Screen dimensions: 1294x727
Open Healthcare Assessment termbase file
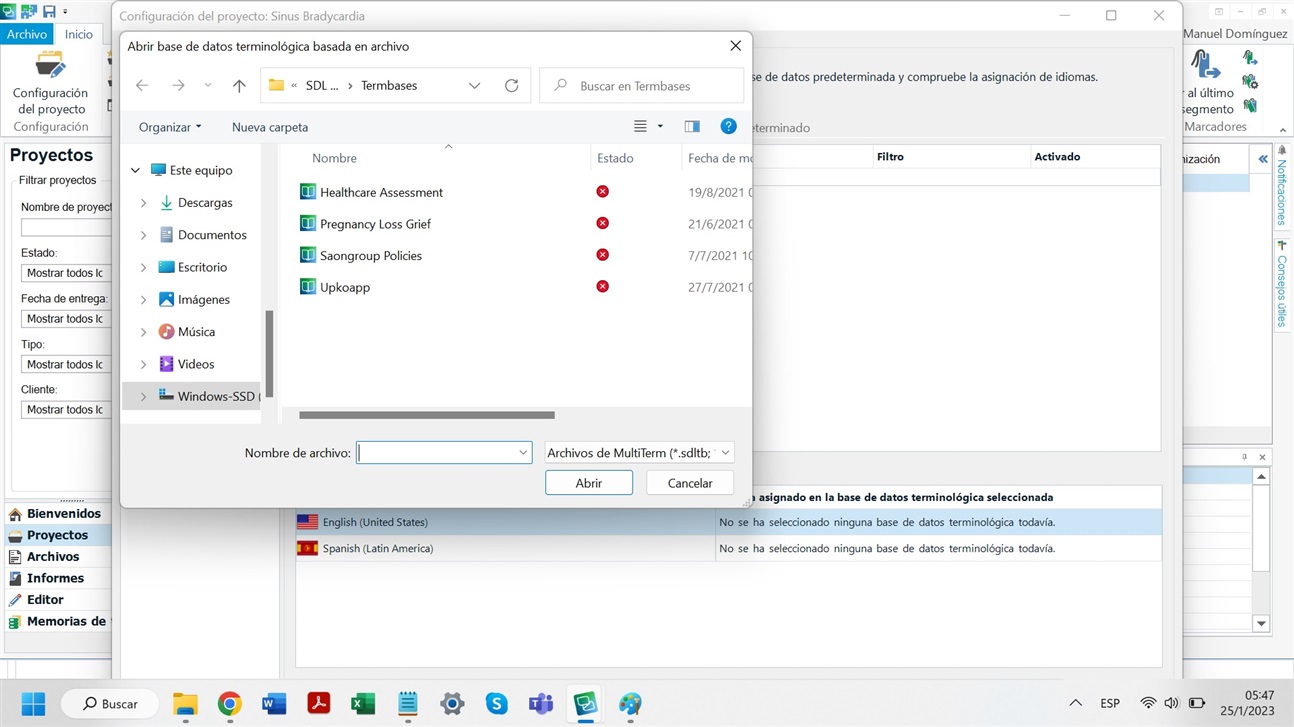[x=381, y=192]
